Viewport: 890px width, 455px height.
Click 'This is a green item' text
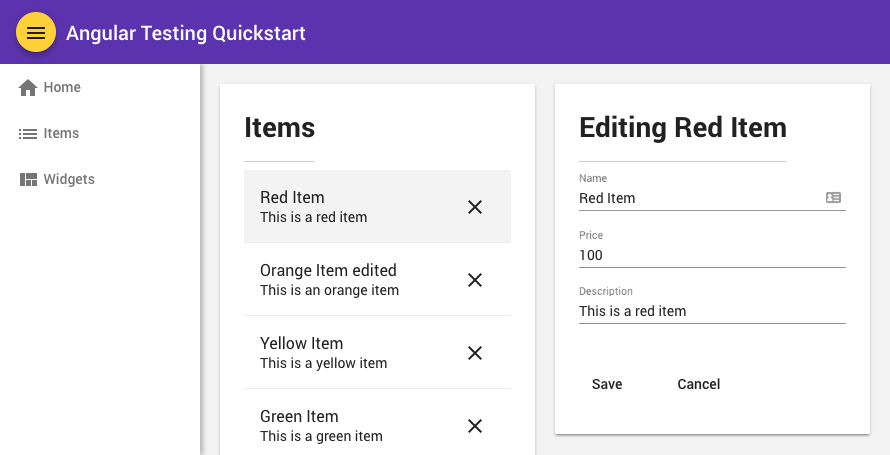click(321, 436)
